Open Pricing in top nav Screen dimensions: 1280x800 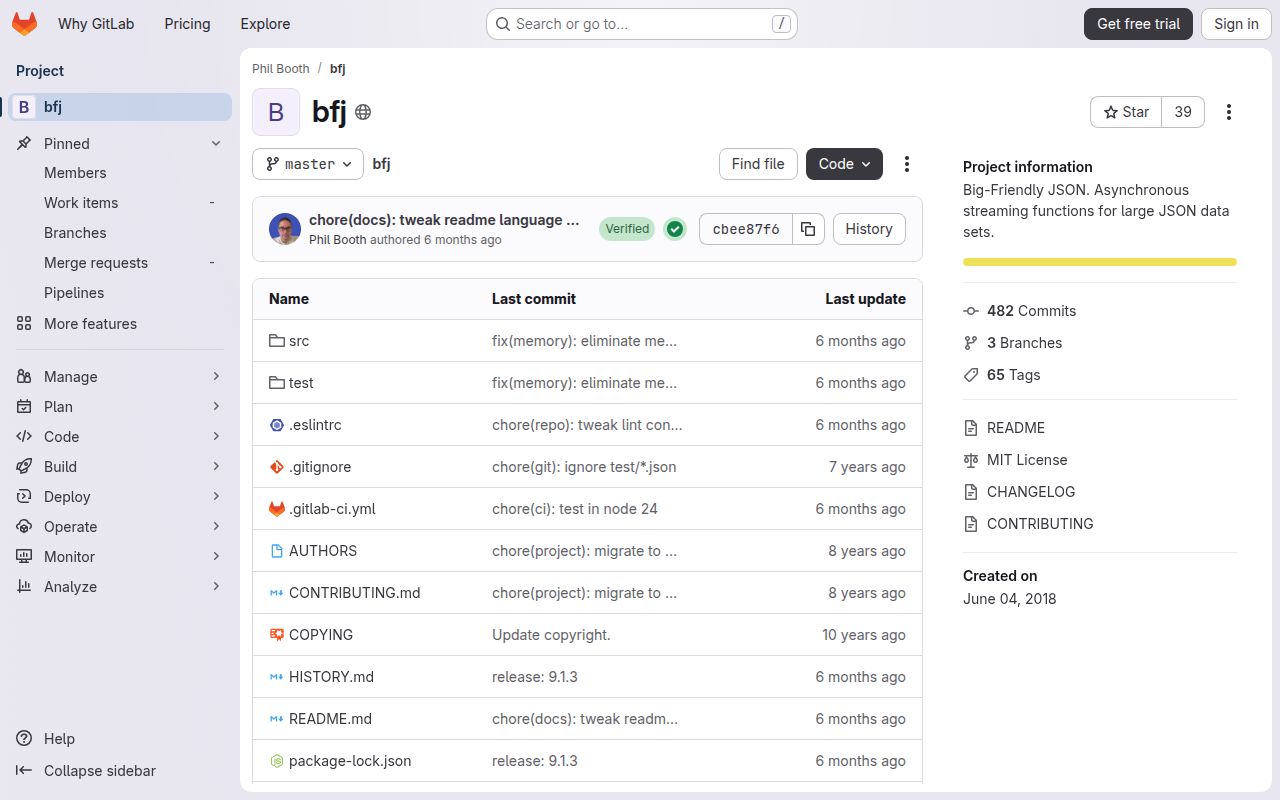click(x=187, y=24)
